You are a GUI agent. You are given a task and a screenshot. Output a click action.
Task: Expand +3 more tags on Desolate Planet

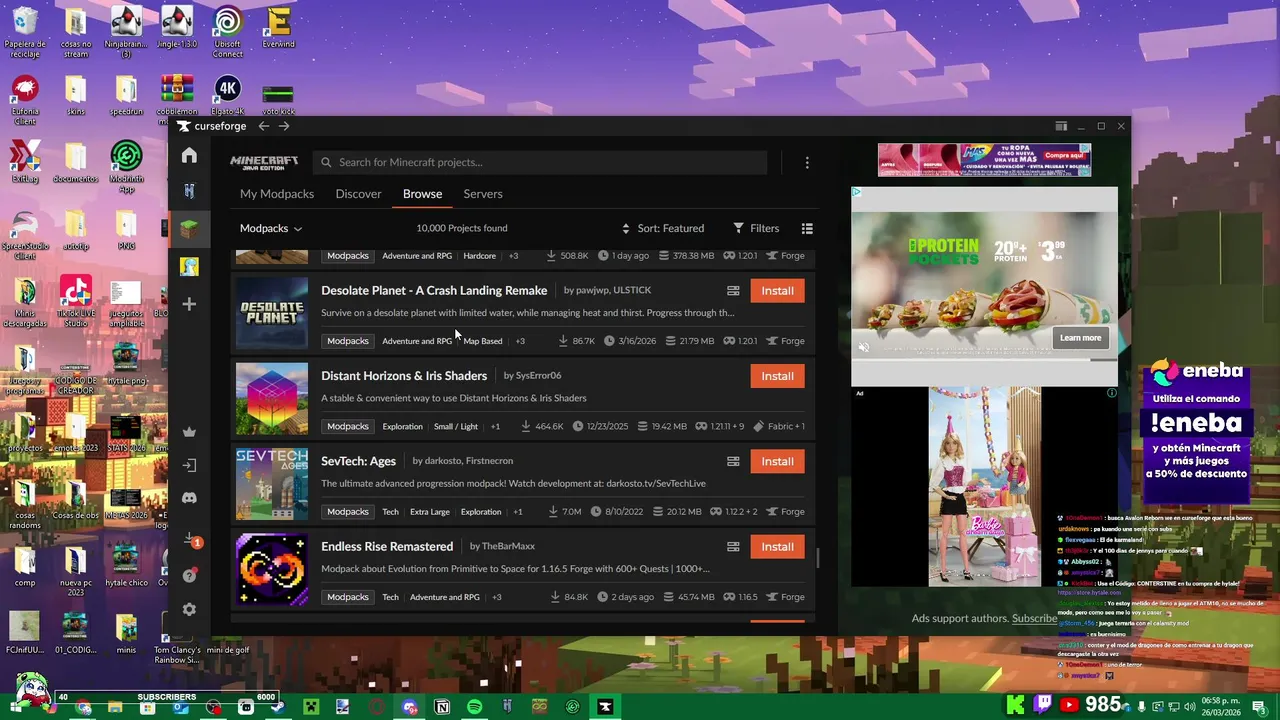pyautogui.click(x=520, y=341)
